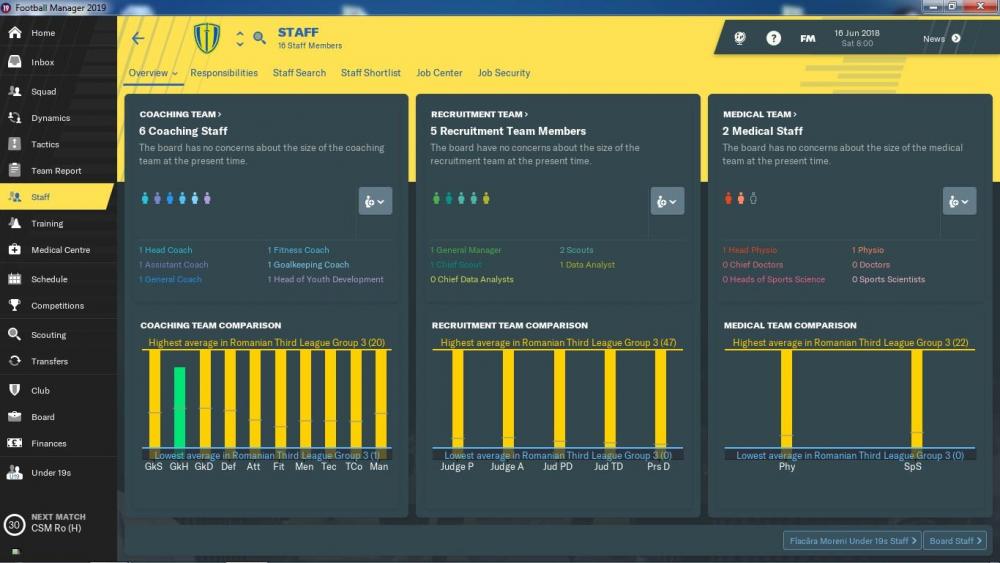The height and width of the screenshot is (563, 1000).
Task: Open coaching team staff actions dropdown
Action: click(x=375, y=201)
